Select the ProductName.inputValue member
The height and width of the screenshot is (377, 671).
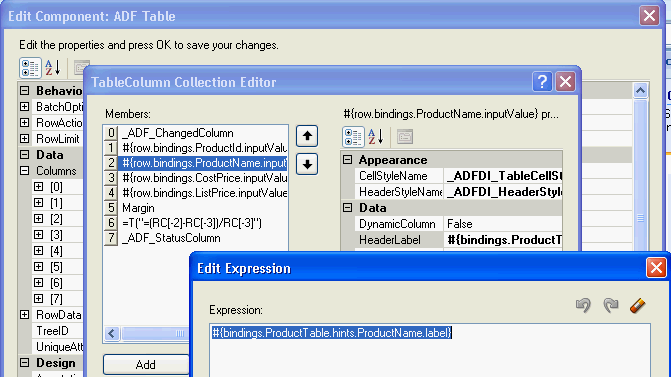click(x=196, y=163)
